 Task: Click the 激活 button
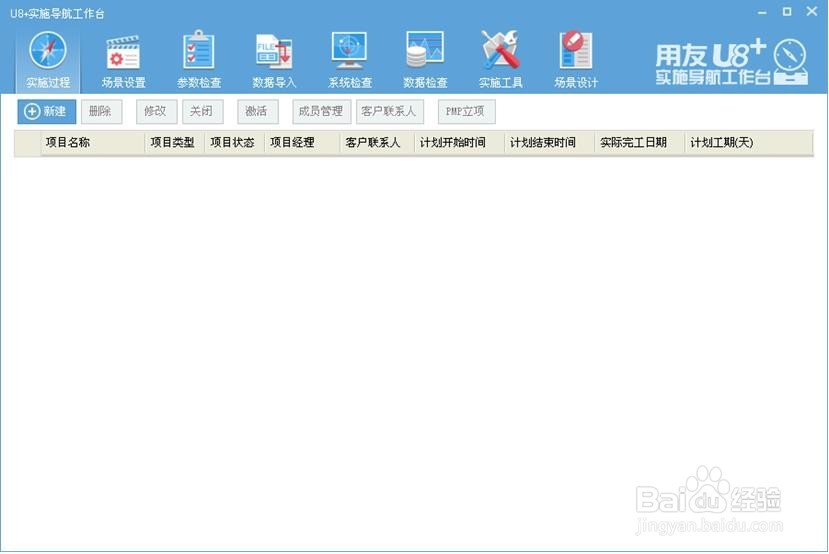tap(257, 112)
